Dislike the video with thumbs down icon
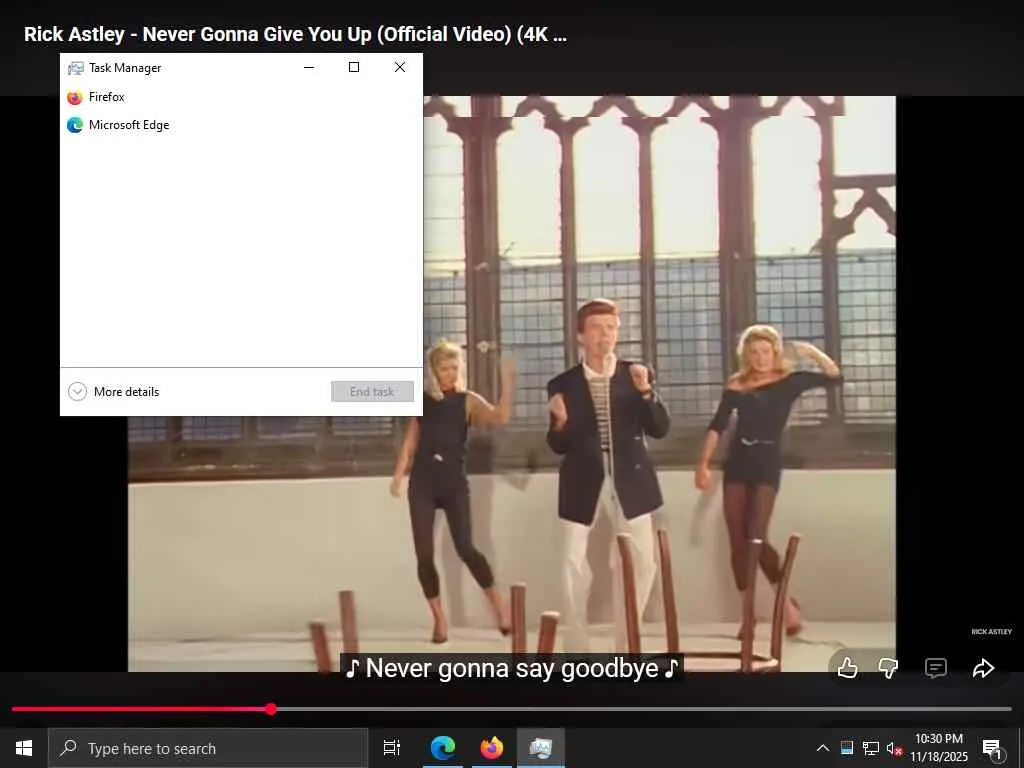The image size is (1024, 768). (x=888, y=667)
